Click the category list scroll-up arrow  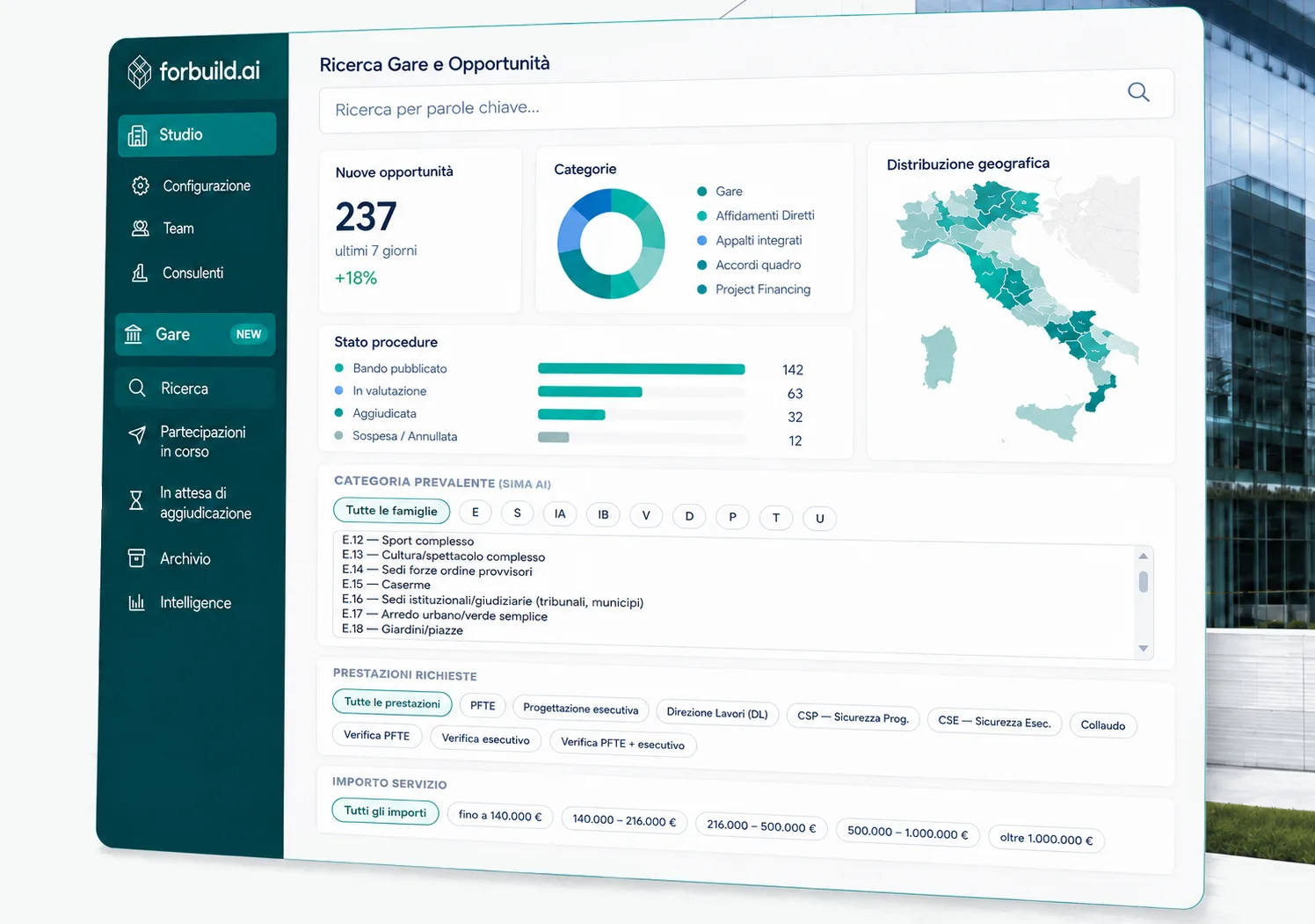pyautogui.click(x=1143, y=556)
